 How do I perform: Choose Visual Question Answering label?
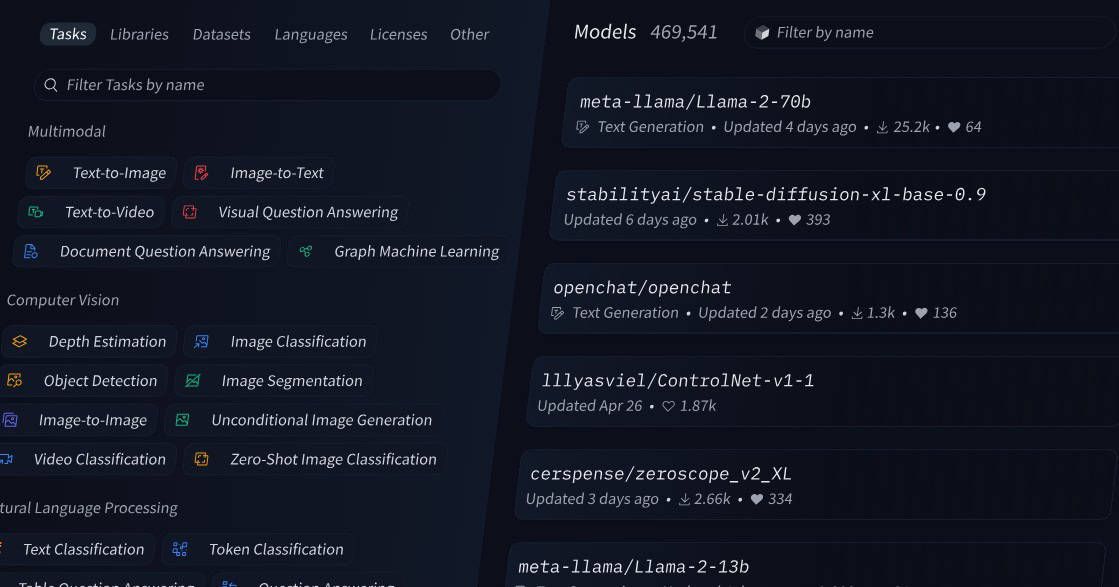[308, 212]
